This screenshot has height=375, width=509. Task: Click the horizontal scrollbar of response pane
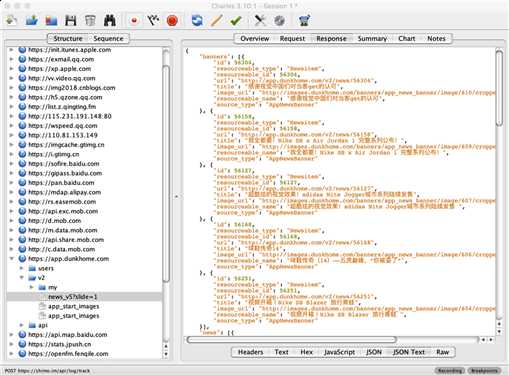[x=292, y=340]
